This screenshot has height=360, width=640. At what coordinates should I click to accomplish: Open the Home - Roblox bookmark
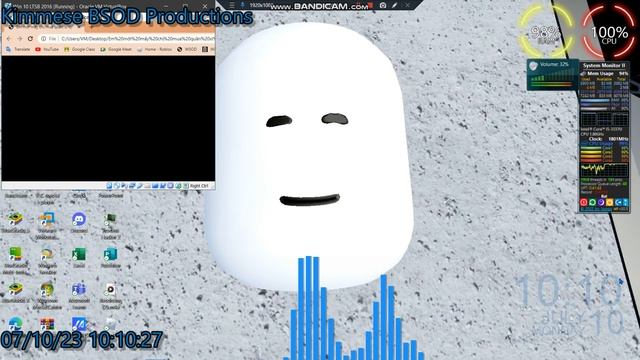coord(154,49)
